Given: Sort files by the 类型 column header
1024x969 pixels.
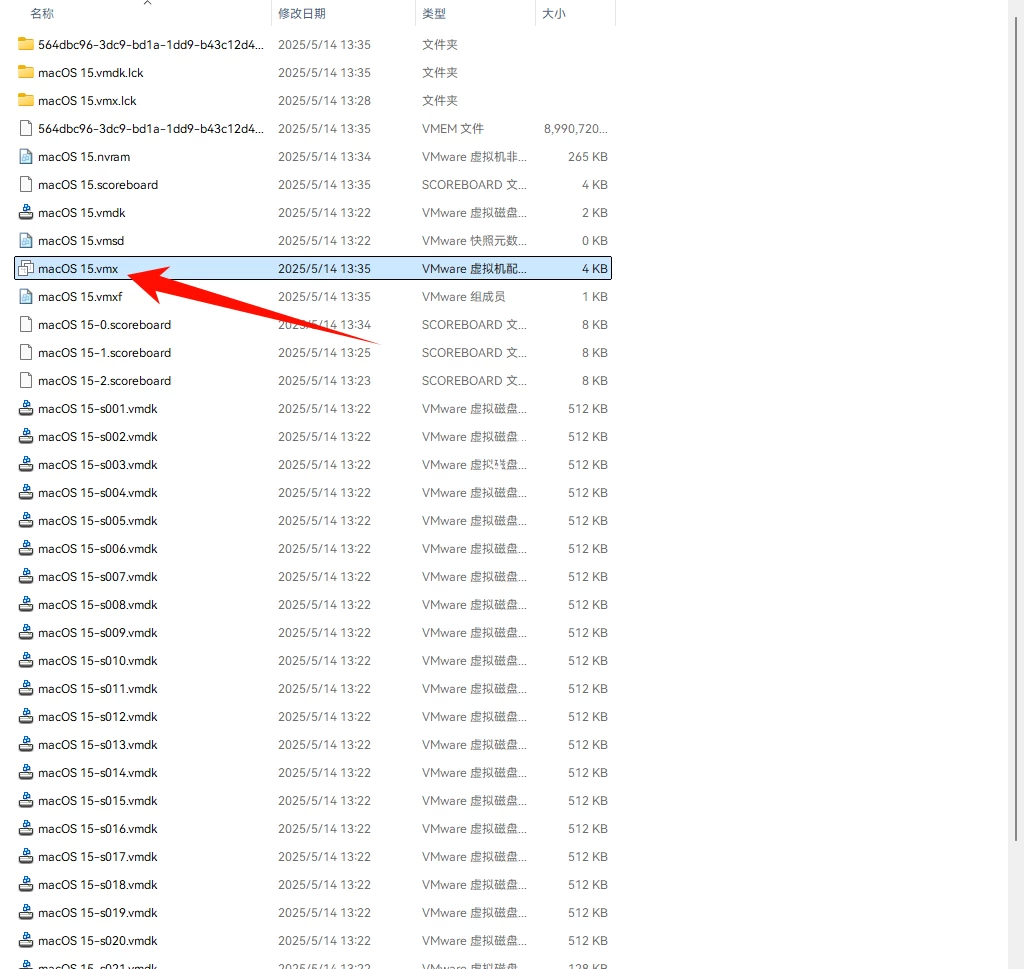Looking at the screenshot, I should 434,14.
